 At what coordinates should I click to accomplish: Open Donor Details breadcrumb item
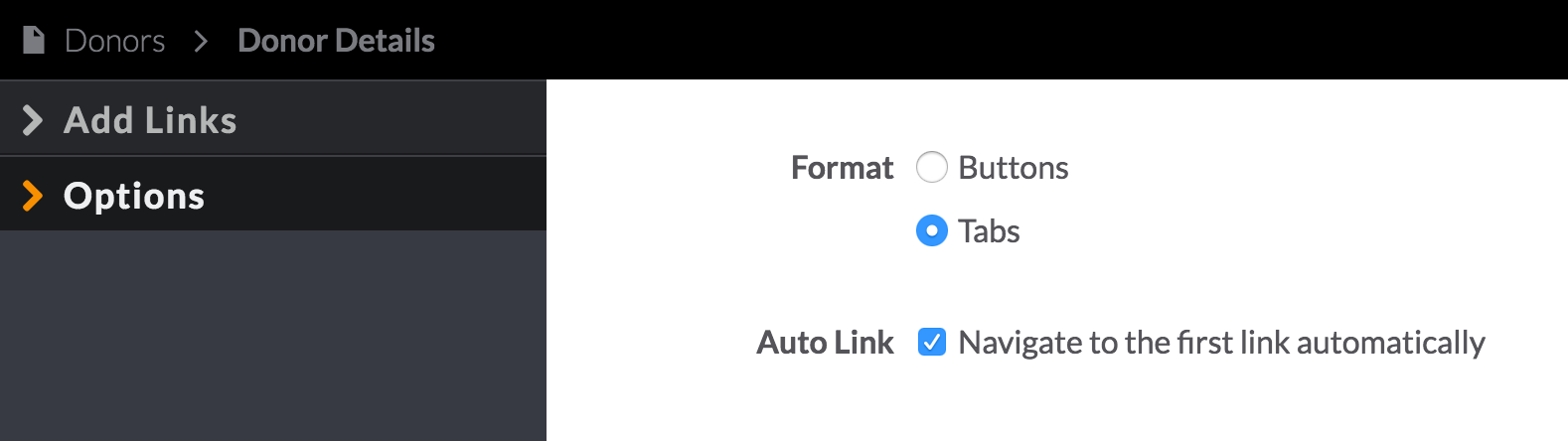coord(336,41)
